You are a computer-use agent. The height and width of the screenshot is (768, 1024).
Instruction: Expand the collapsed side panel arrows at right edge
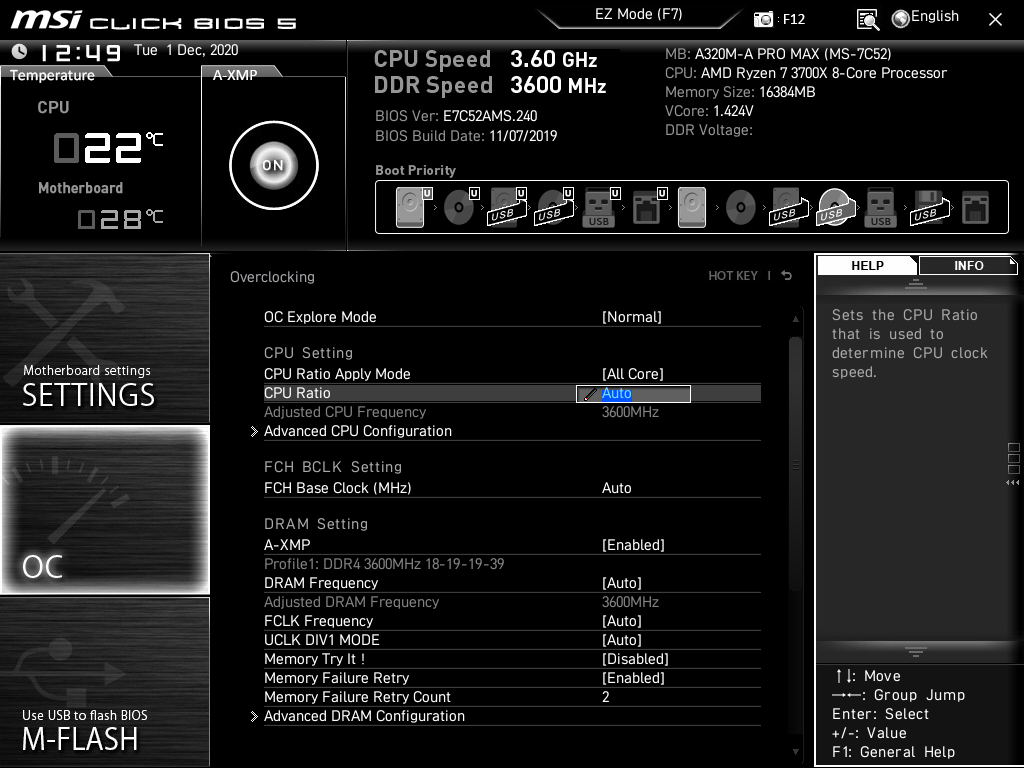click(x=1012, y=483)
